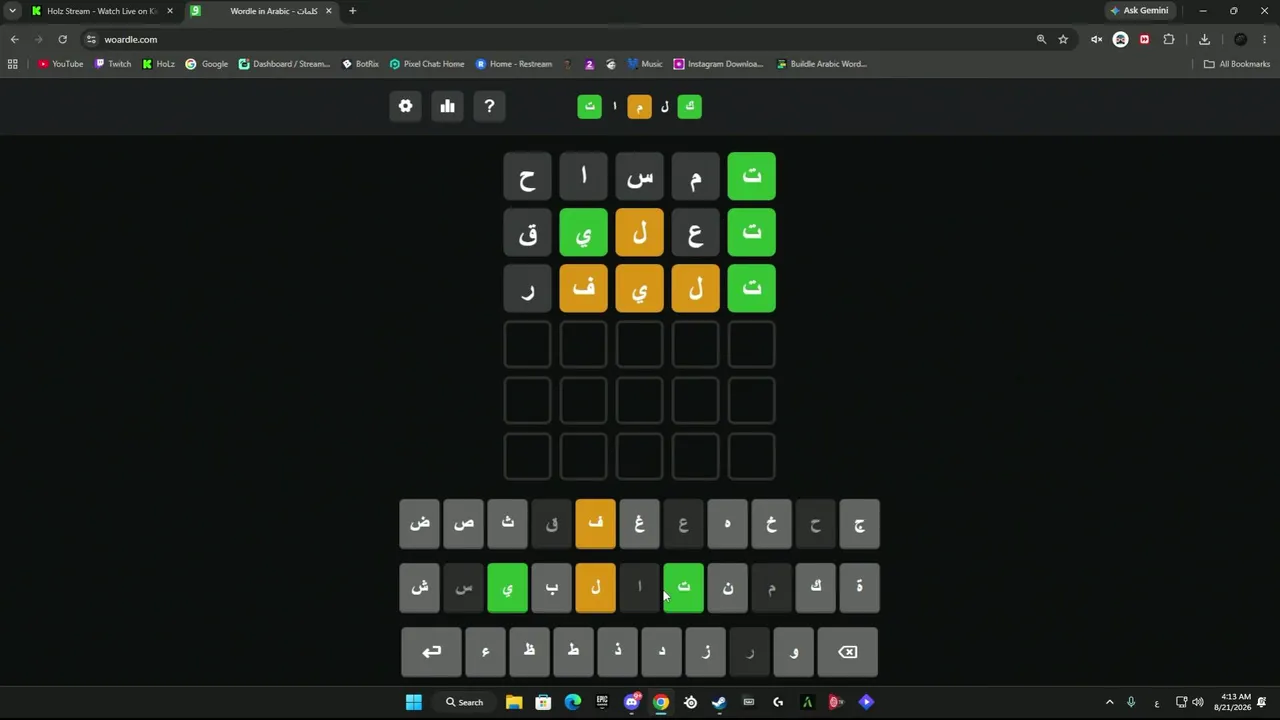The width and height of the screenshot is (1280, 720).
Task: Switch to the Holz Stream tab
Action: click(x=102, y=11)
